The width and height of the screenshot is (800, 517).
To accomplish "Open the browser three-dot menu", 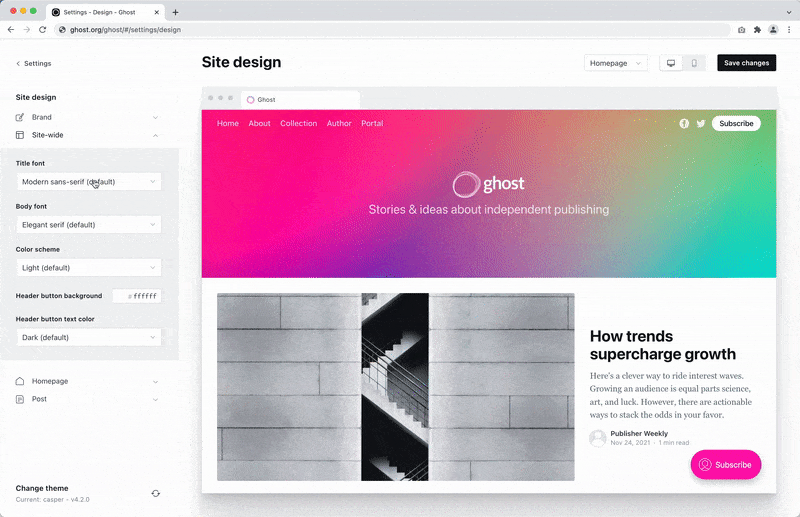I will pos(789,30).
